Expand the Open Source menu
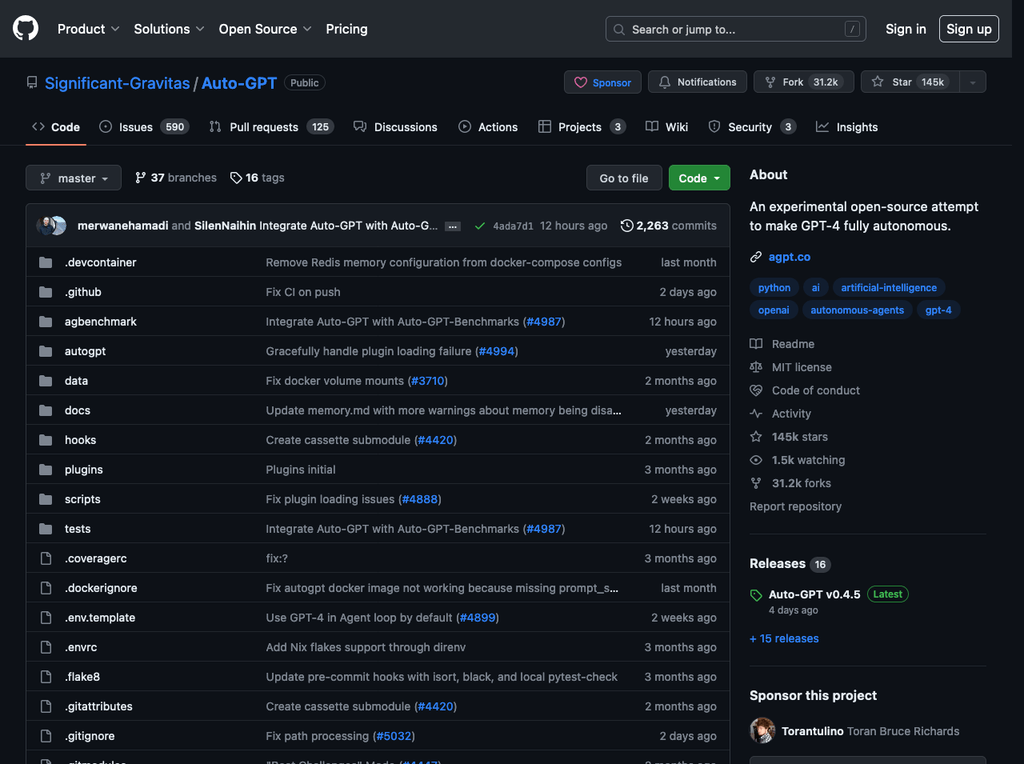1024x764 pixels. pyautogui.click(x=264, y=29)
